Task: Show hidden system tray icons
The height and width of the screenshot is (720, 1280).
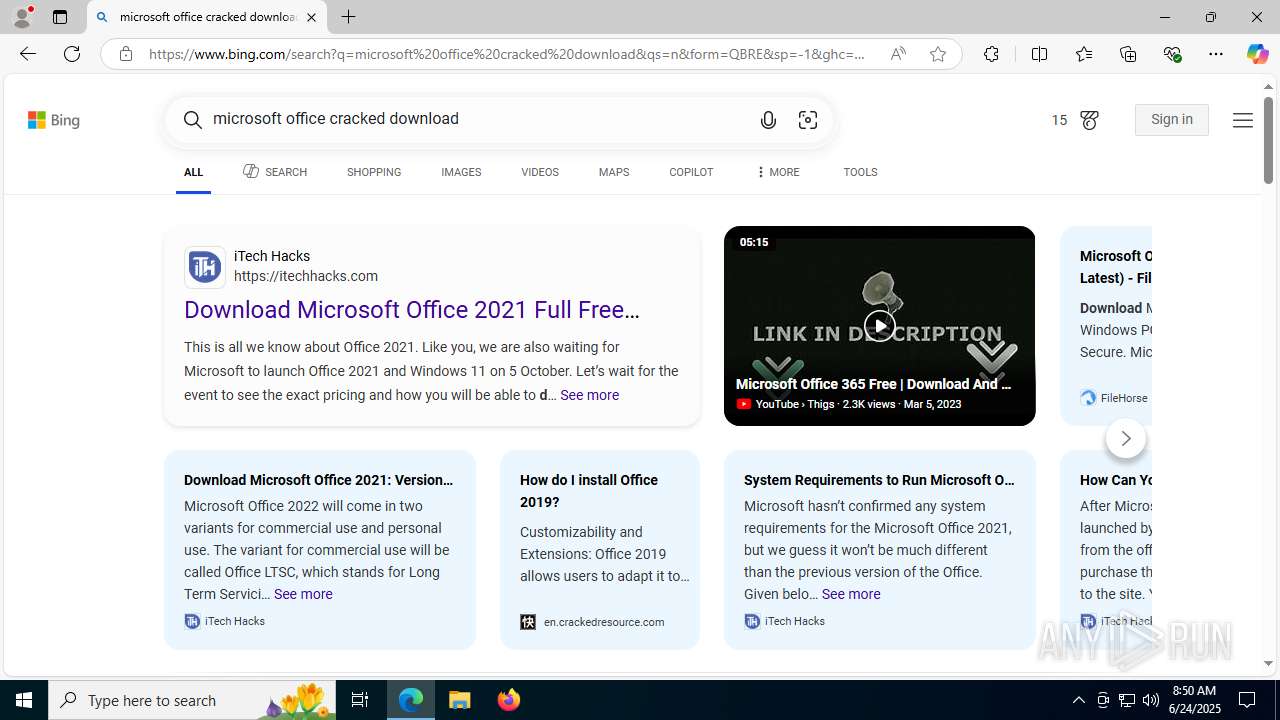Action: (x=1078, y=700)
